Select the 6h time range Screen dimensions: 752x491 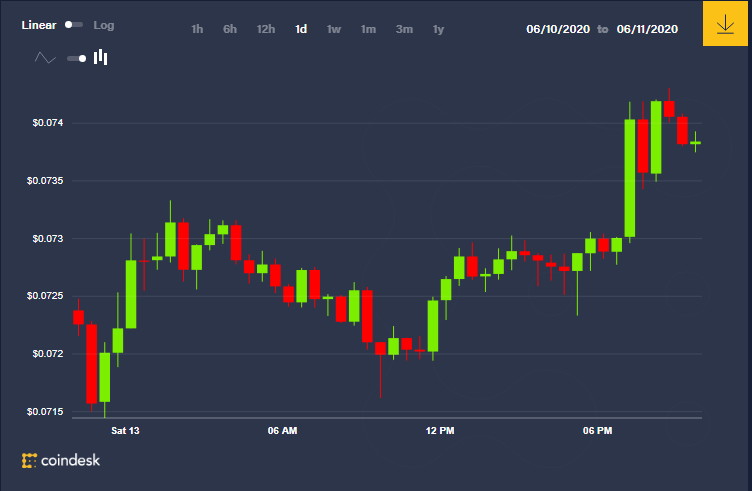(230, 29)
